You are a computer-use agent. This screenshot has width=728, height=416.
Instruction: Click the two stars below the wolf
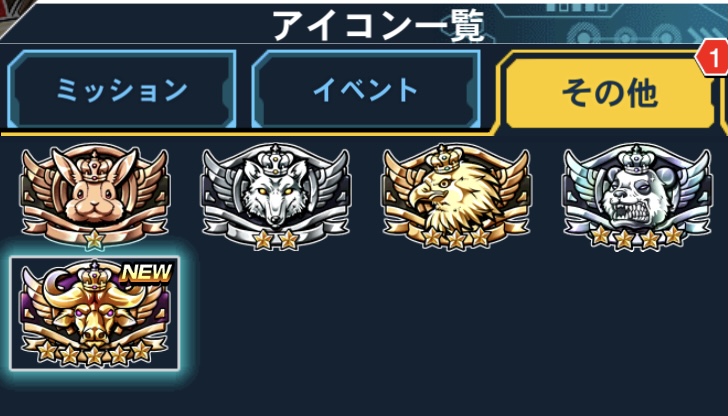[275, 239]
